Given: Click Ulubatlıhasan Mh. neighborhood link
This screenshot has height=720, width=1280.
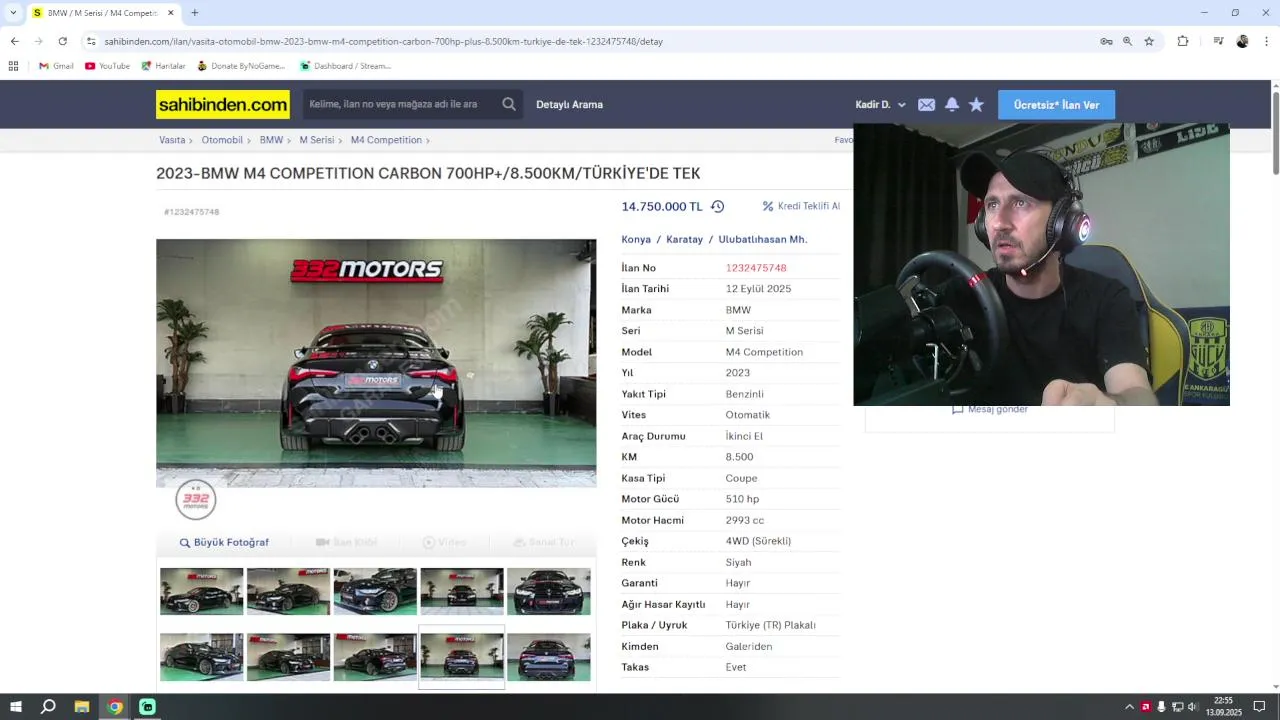Looking at the screenshot, I should tap(762, 239).
